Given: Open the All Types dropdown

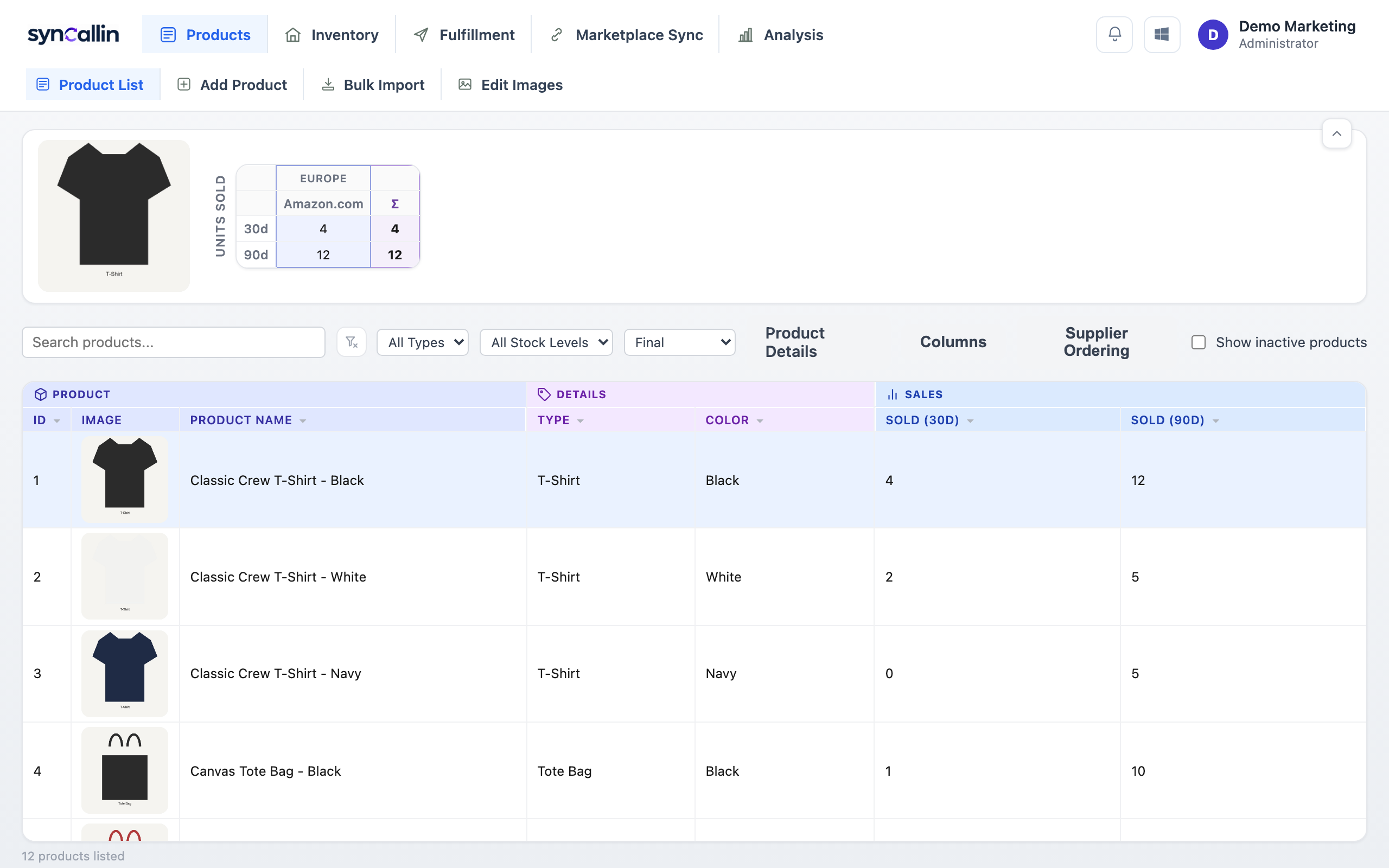Looking at the screenshot, I should tap(423, 342).
